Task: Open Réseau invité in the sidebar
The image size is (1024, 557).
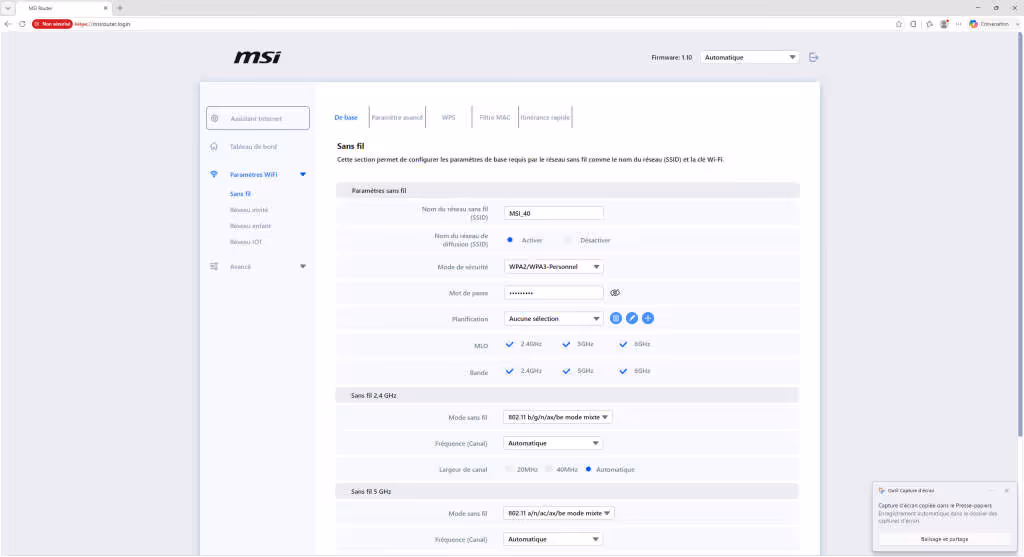Action: click(x=249, y=210)
